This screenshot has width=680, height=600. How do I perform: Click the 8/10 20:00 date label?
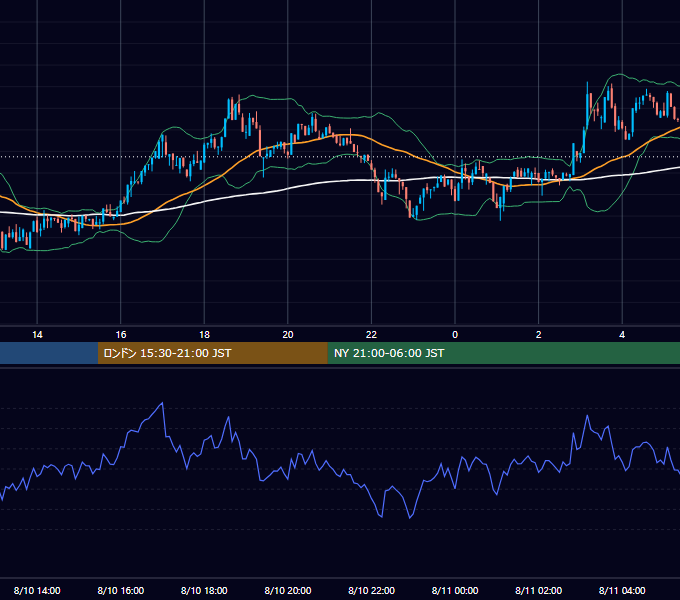(x=288, y=590)
